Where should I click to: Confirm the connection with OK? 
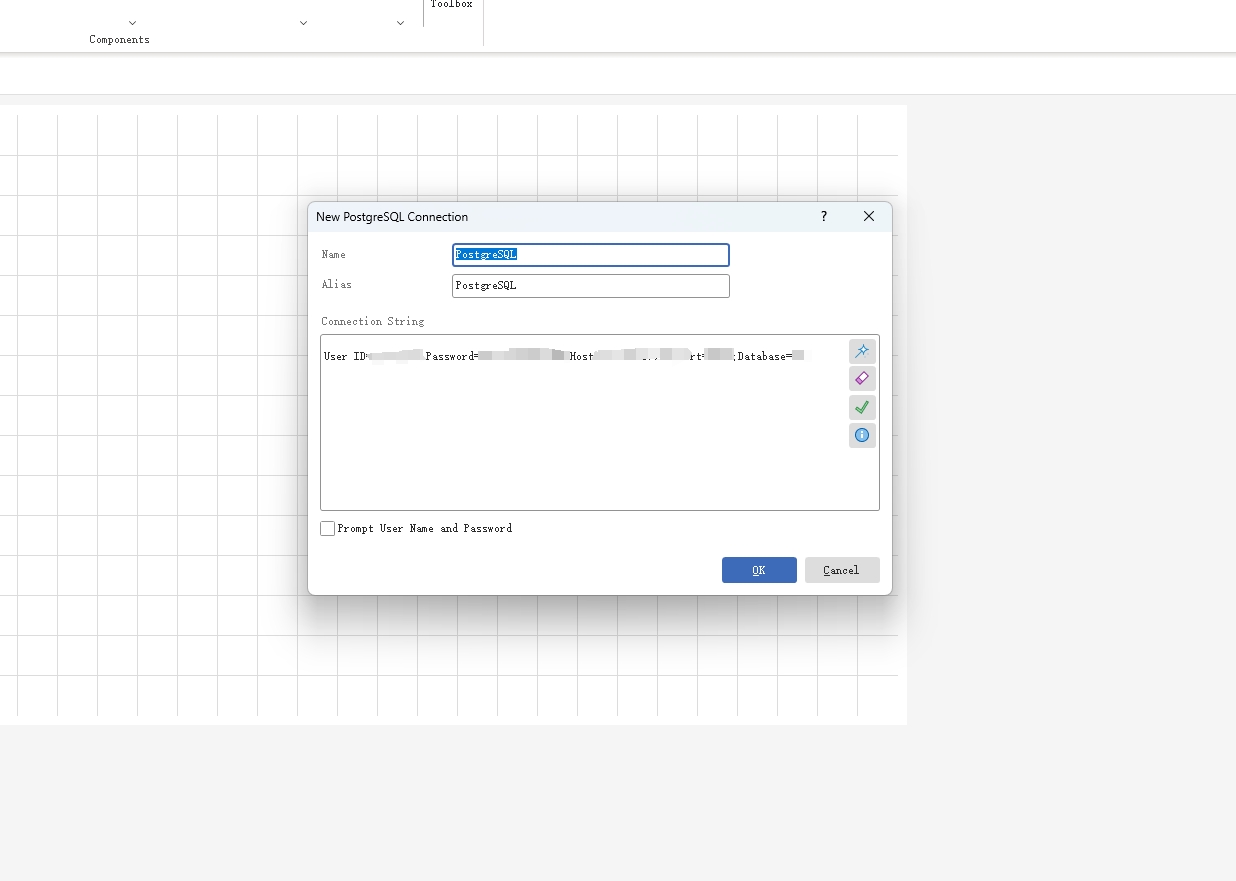pos(759,570)
